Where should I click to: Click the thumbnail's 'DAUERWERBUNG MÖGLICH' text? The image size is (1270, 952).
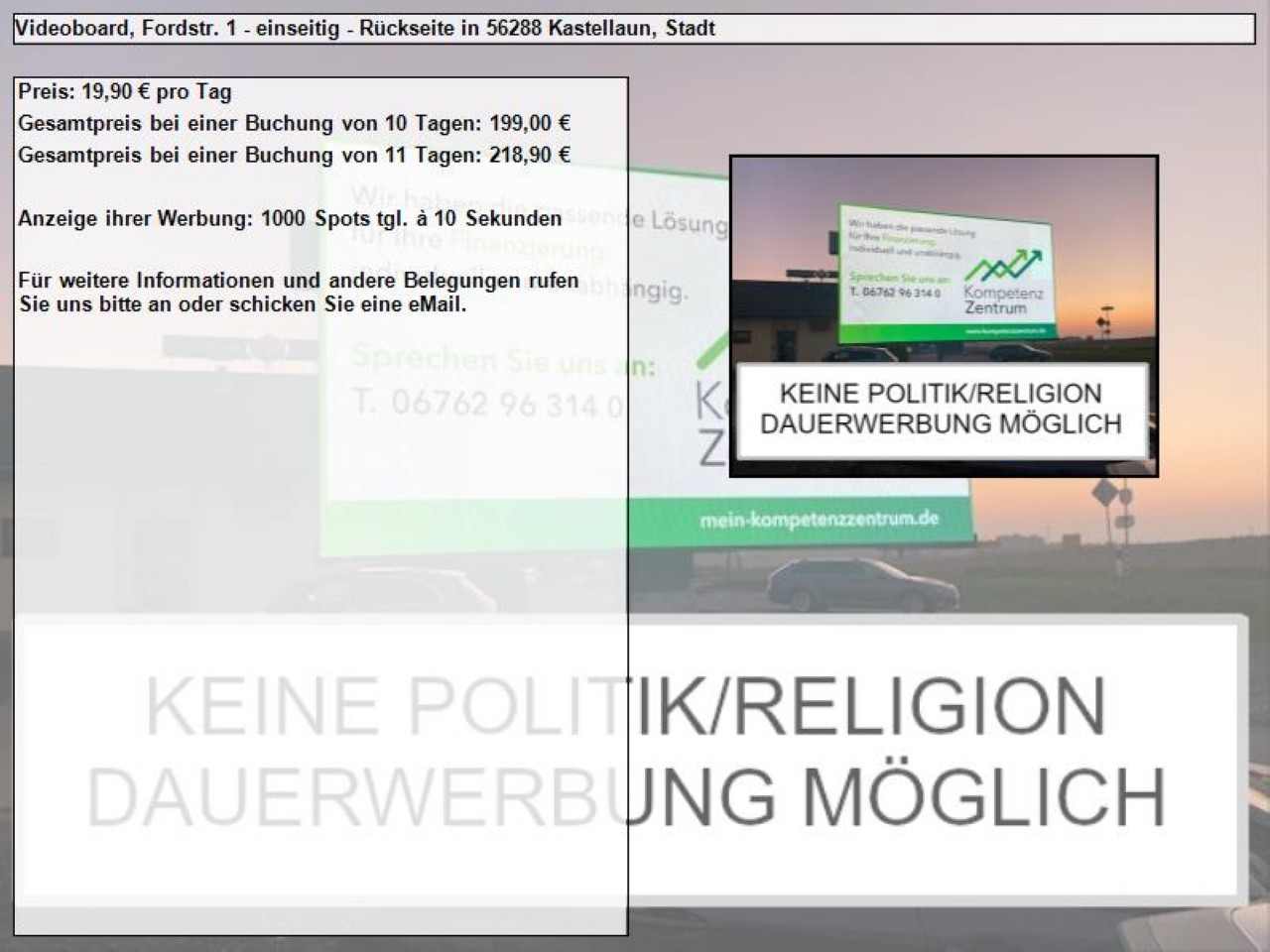point(941,424)
